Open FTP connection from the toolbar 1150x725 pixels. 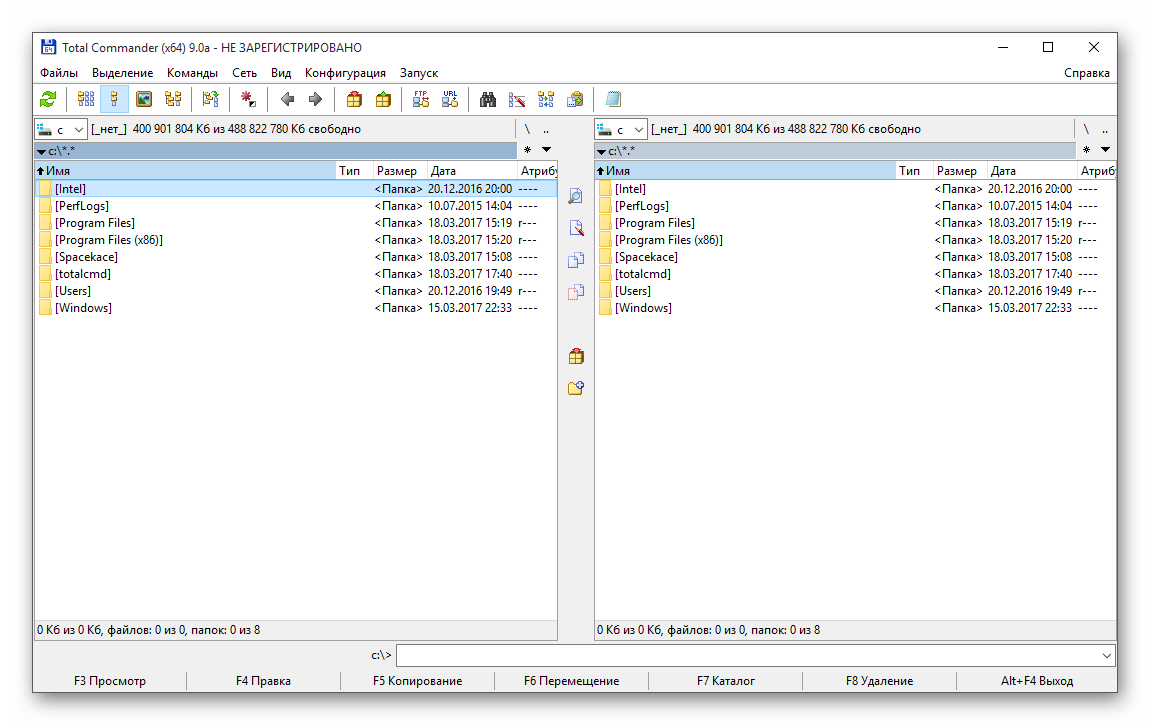pos(421,99)
